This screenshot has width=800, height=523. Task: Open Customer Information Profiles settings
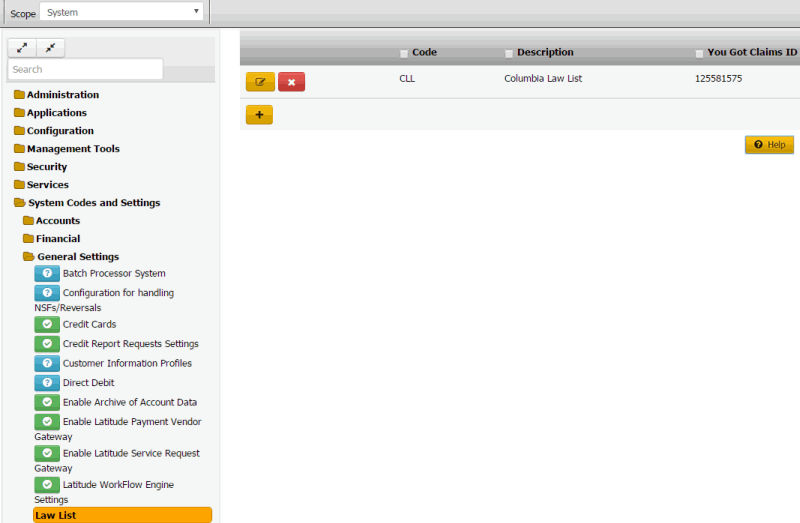[127, 363]
